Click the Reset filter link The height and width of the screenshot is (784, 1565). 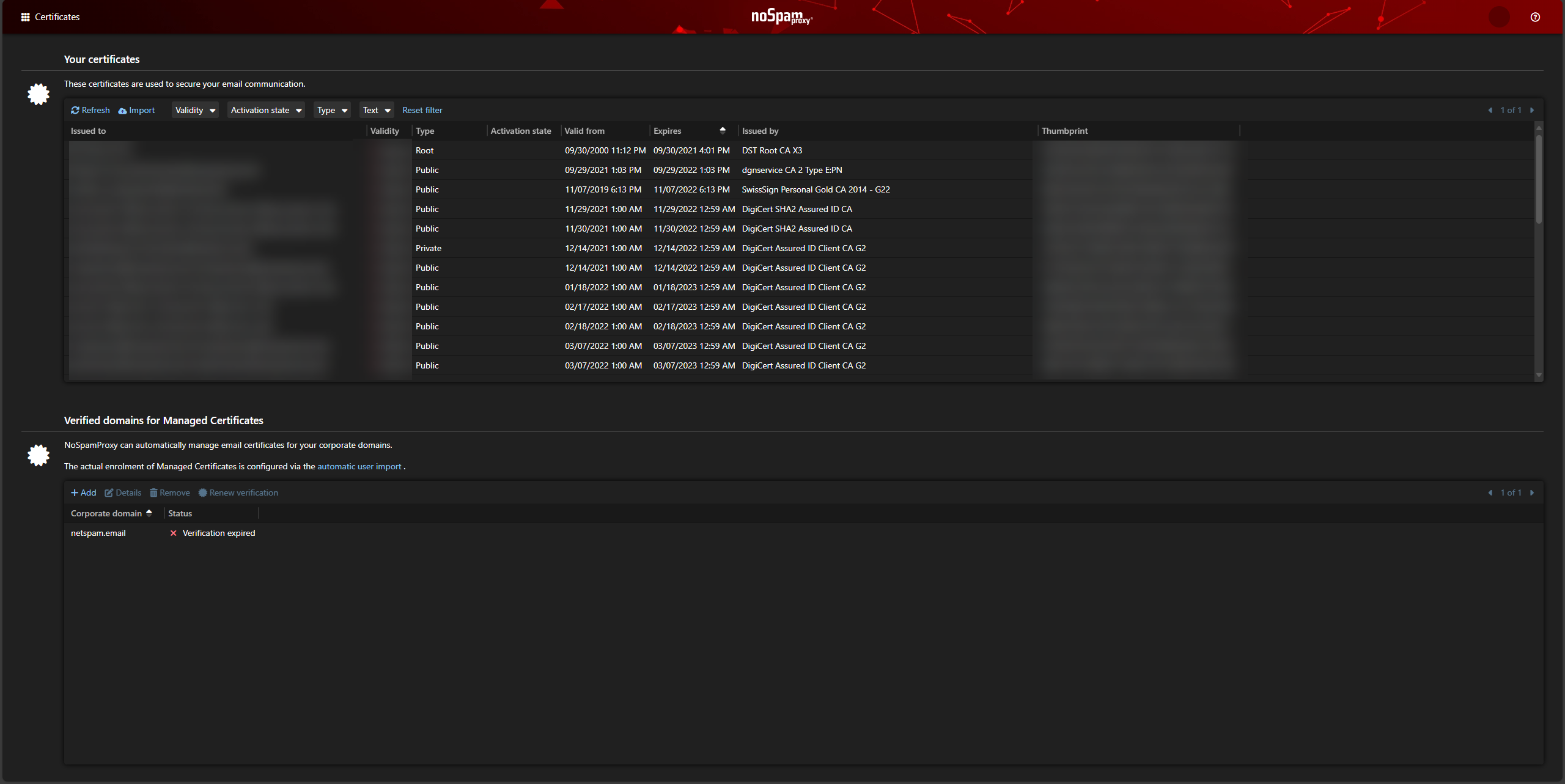tap(422, 111)
